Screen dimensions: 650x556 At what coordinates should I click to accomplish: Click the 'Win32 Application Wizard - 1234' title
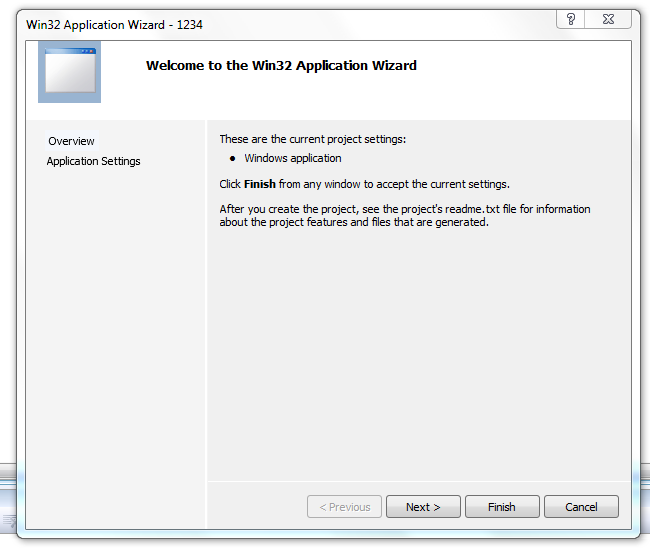pyautogui.click(x=114, y=25)
